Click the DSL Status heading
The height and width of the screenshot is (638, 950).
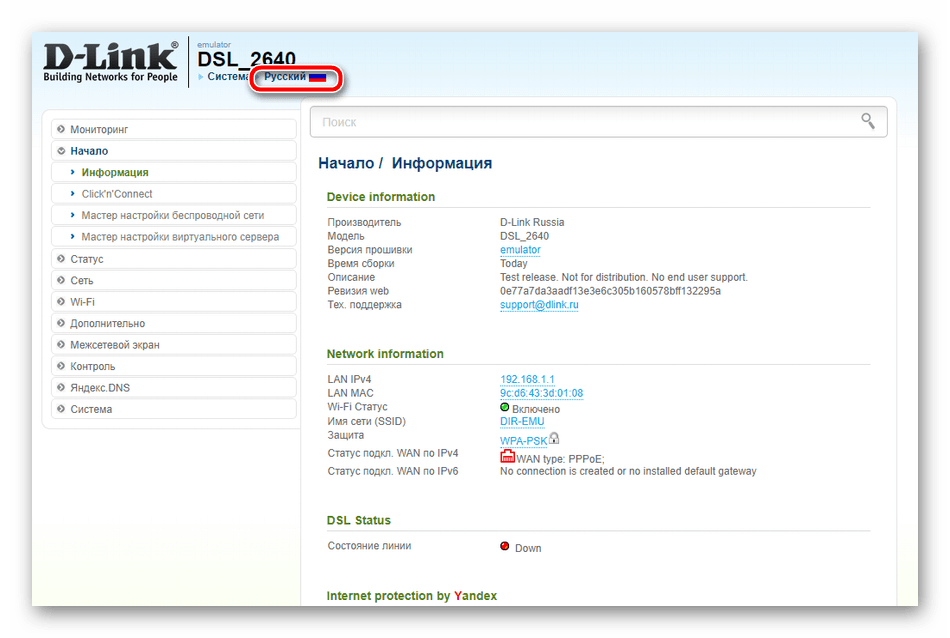point(359,520)
